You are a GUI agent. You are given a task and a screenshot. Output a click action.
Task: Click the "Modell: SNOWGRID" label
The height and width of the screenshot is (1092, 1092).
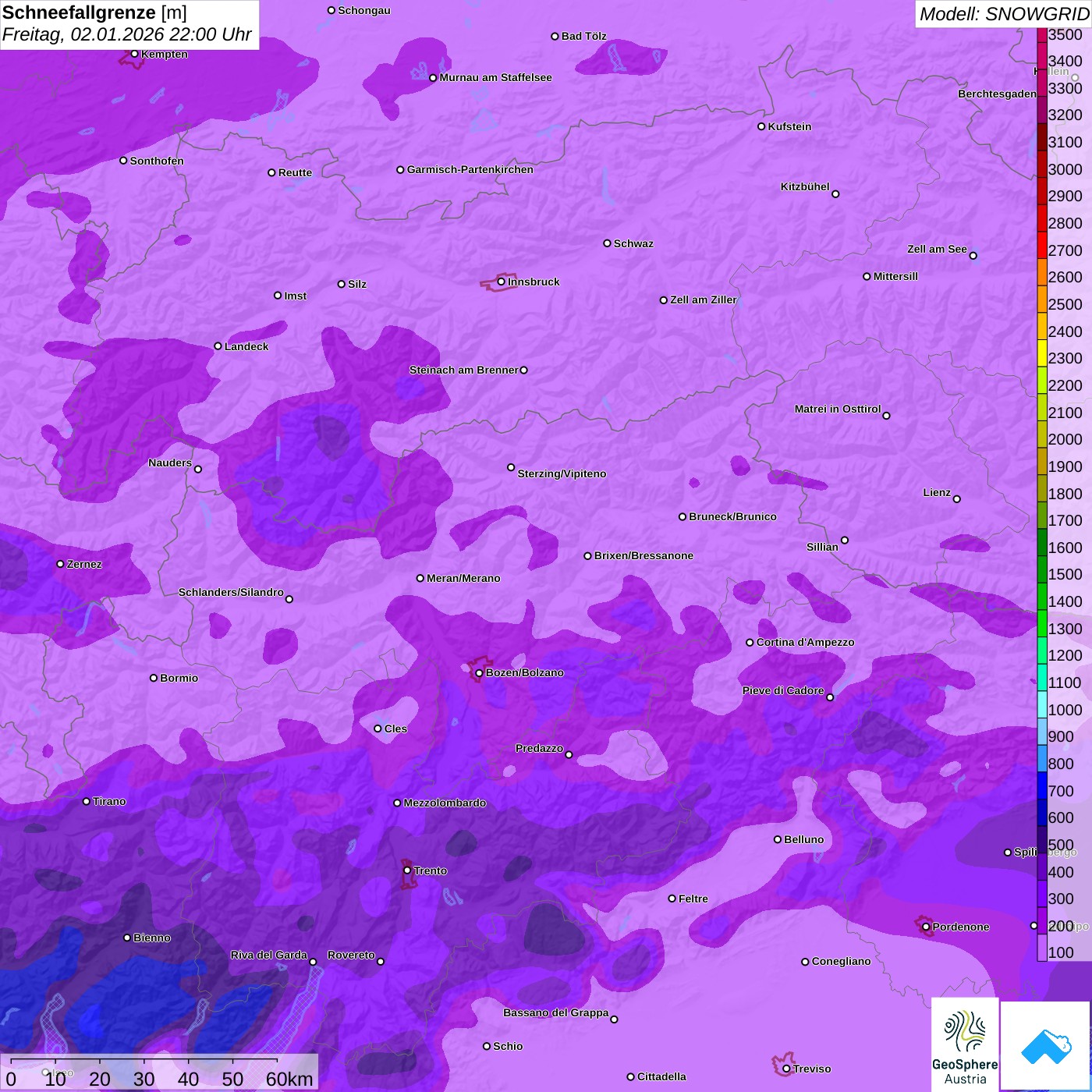pyautogui.click(x=1004, y=14)
